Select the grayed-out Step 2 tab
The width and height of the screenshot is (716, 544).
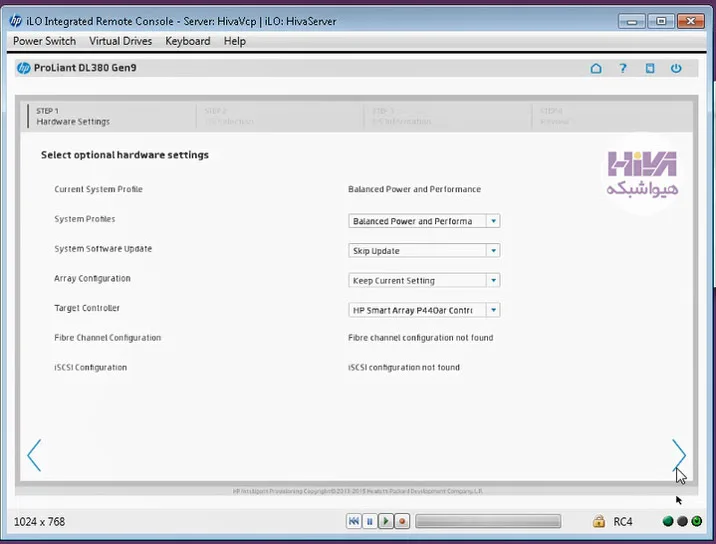pos(280,116)
